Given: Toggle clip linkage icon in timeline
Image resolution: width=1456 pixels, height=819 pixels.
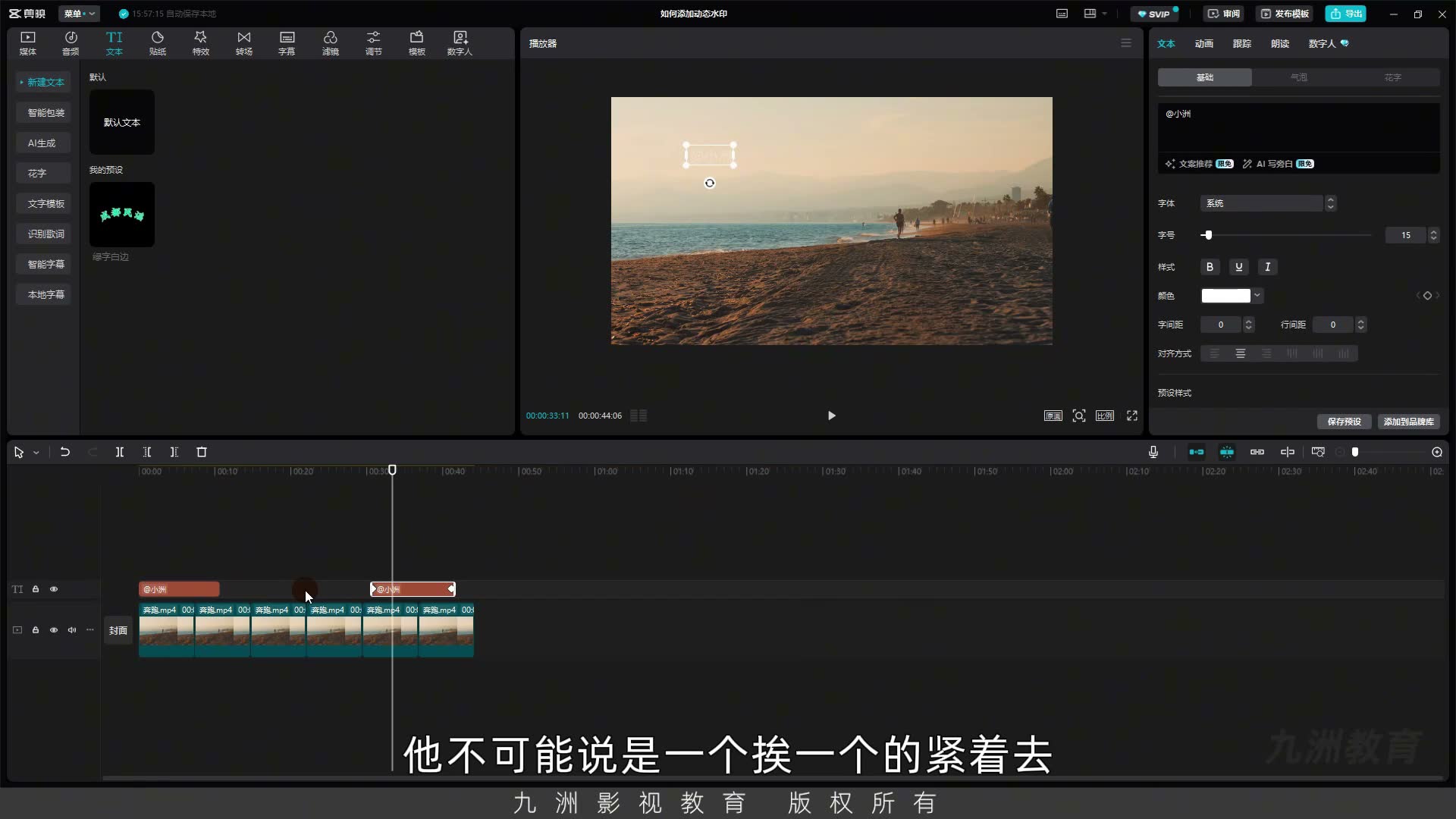Looking at the screenshot, I should pyautogui.click(x=1257, y=452).
